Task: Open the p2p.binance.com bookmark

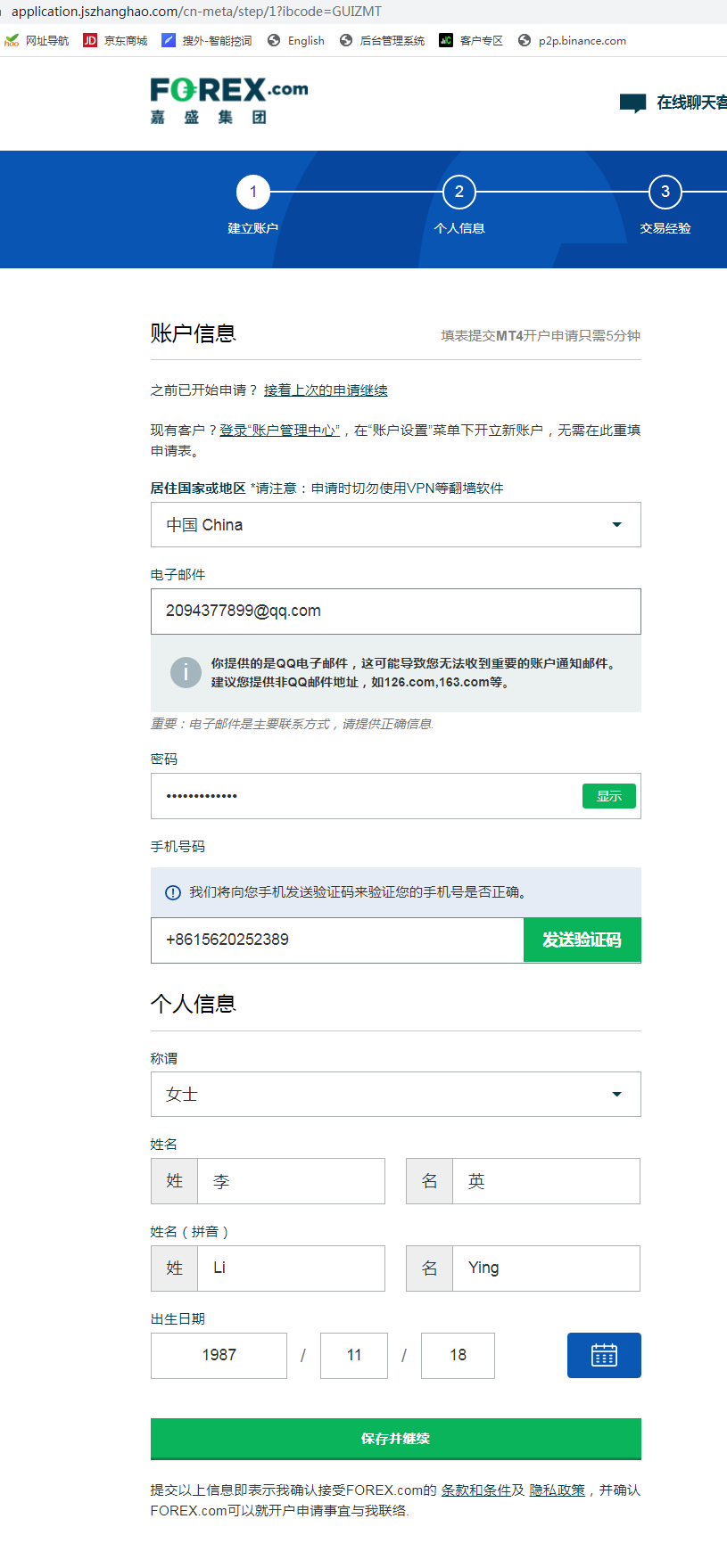Action: point(572,40)
